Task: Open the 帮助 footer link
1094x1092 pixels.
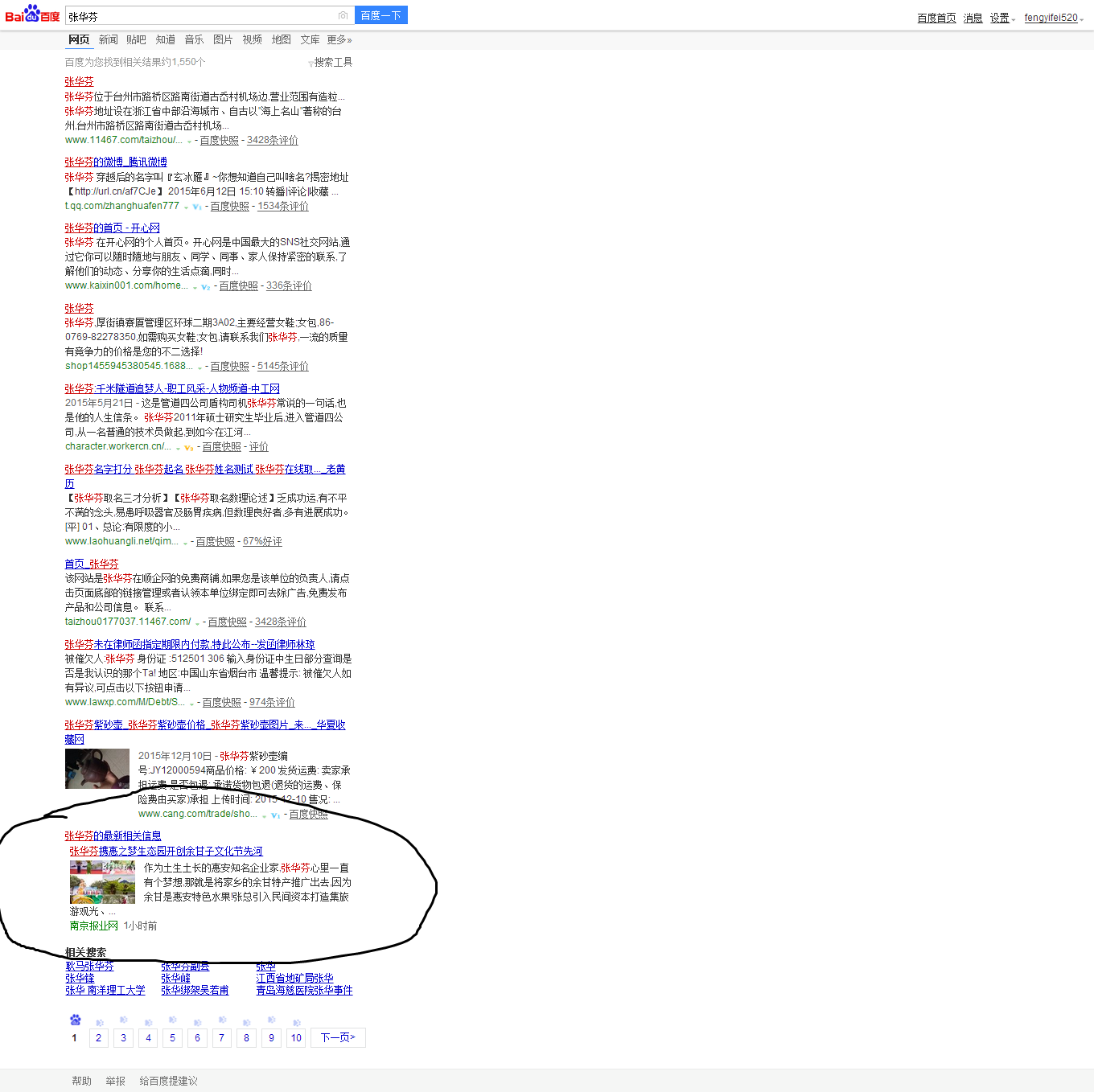Action: click(82, 1081)
